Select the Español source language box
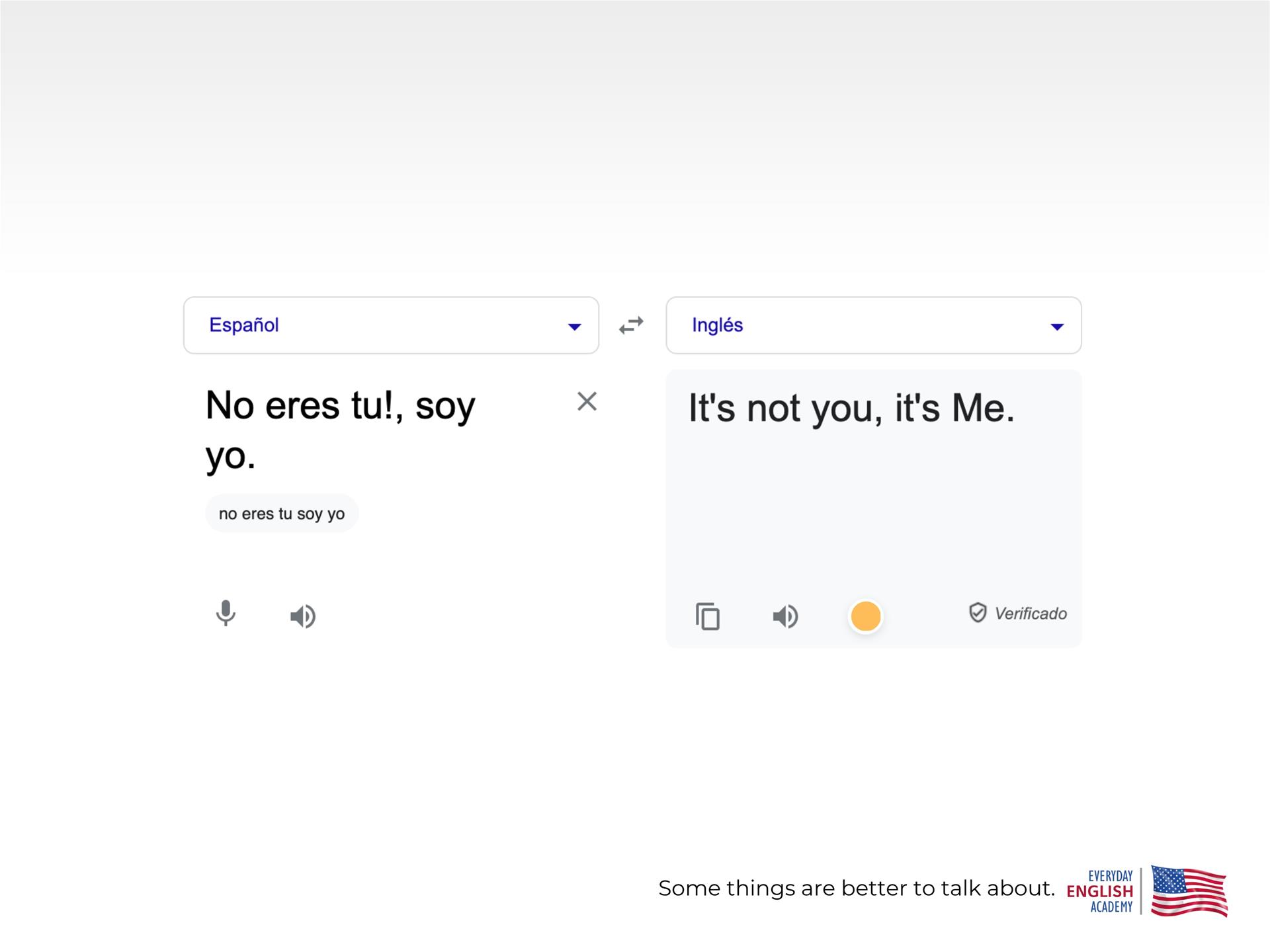 coord(370,325)
